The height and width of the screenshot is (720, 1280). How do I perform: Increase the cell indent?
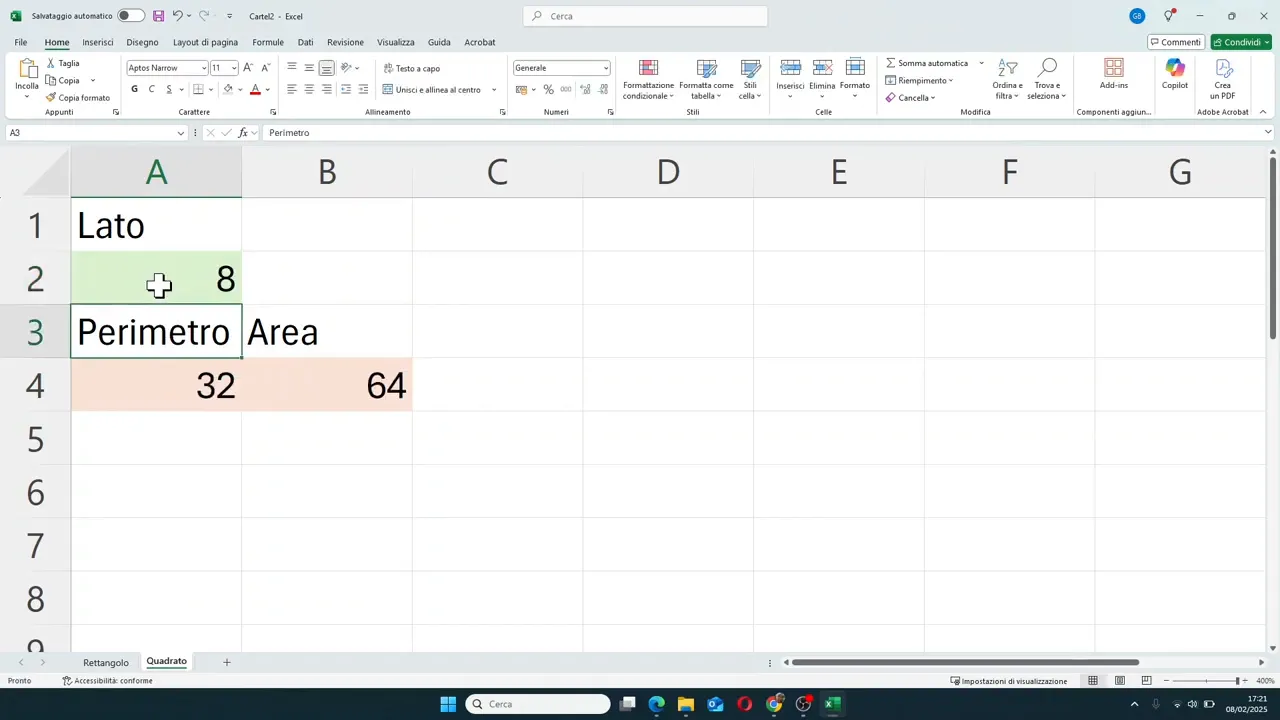(x=363, y=89)
